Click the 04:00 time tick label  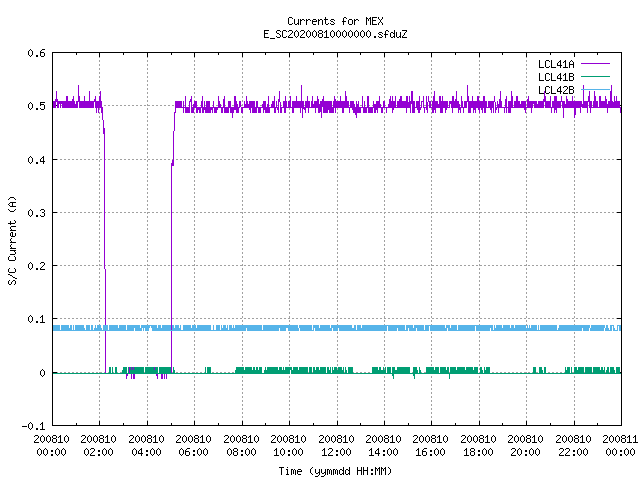click(146, 452)
